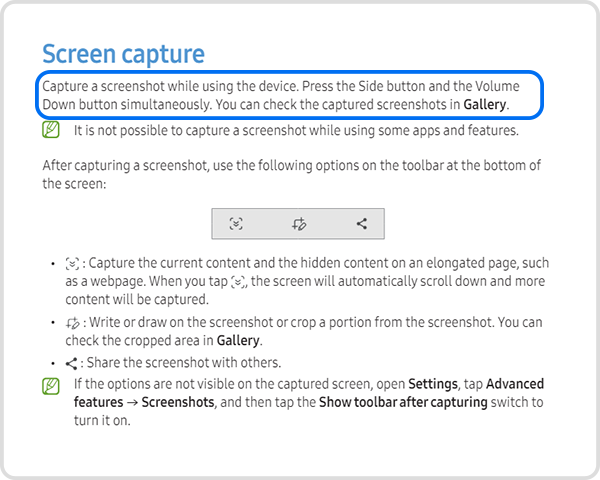Tap the scroll capture icon in the gray toolbar
The height and width of the screenshot is (480, 600).
pos(236,224)
